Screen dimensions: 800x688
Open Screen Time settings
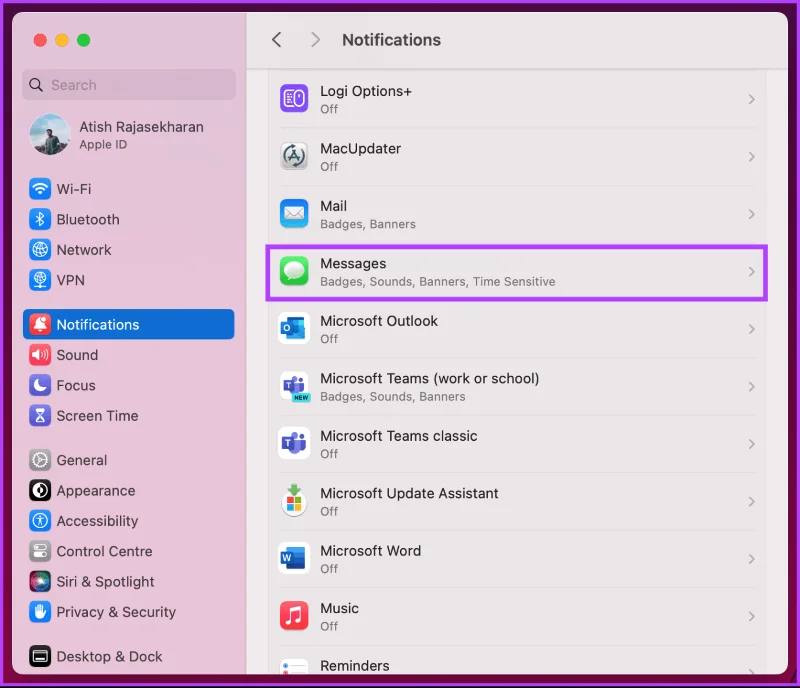coord(129,416)
